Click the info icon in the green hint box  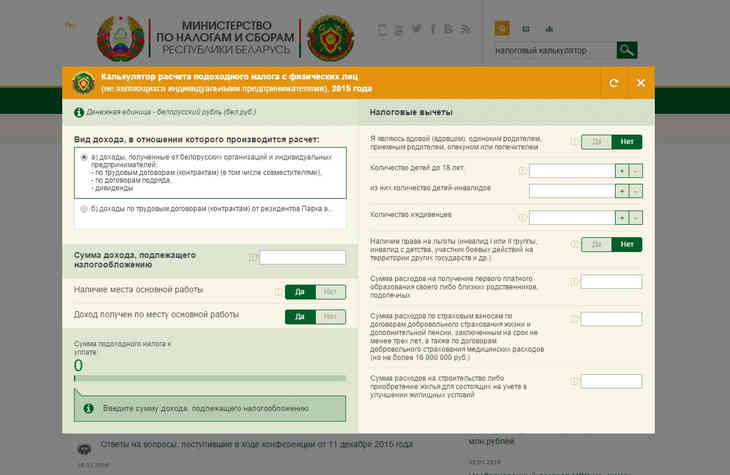click(88, 409)
